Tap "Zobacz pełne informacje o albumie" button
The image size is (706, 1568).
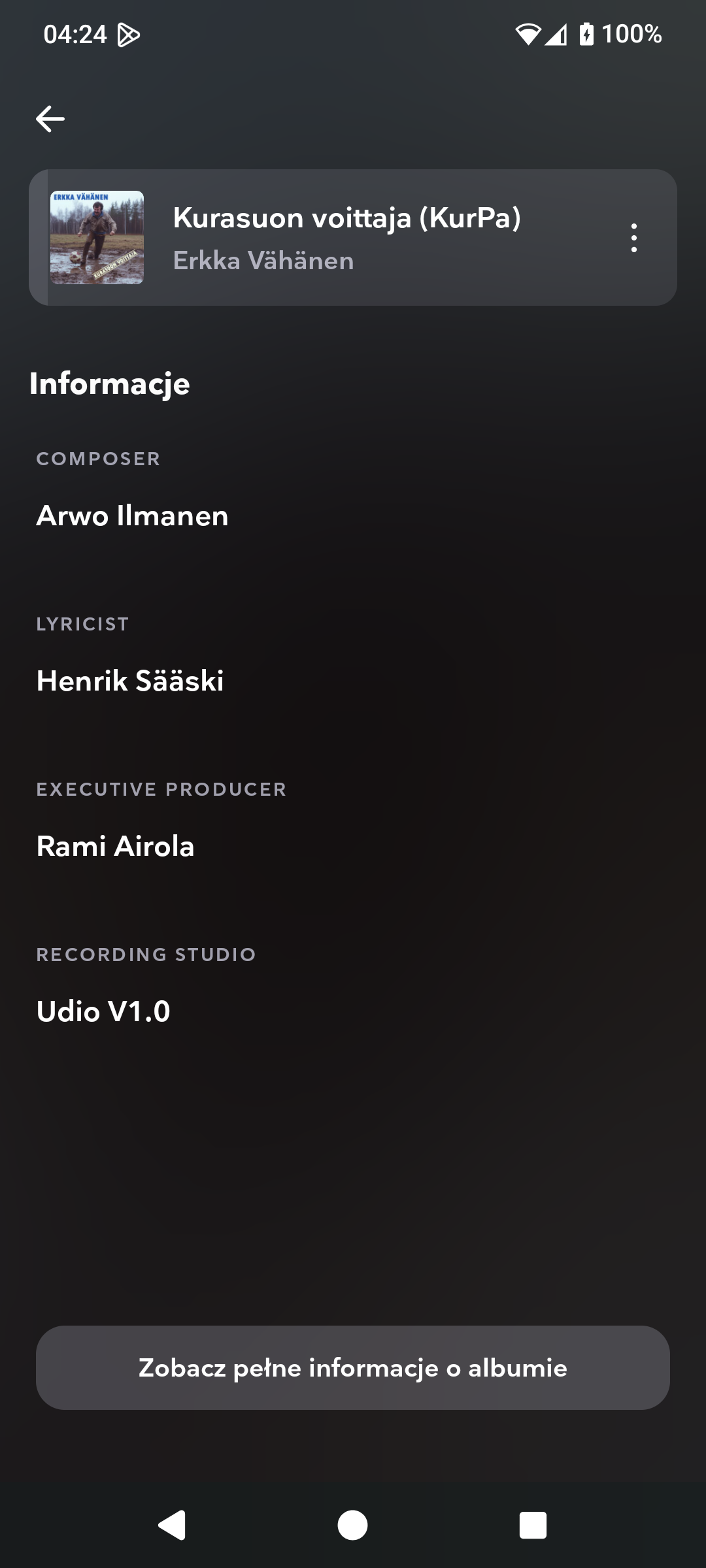coord(353,1367)
